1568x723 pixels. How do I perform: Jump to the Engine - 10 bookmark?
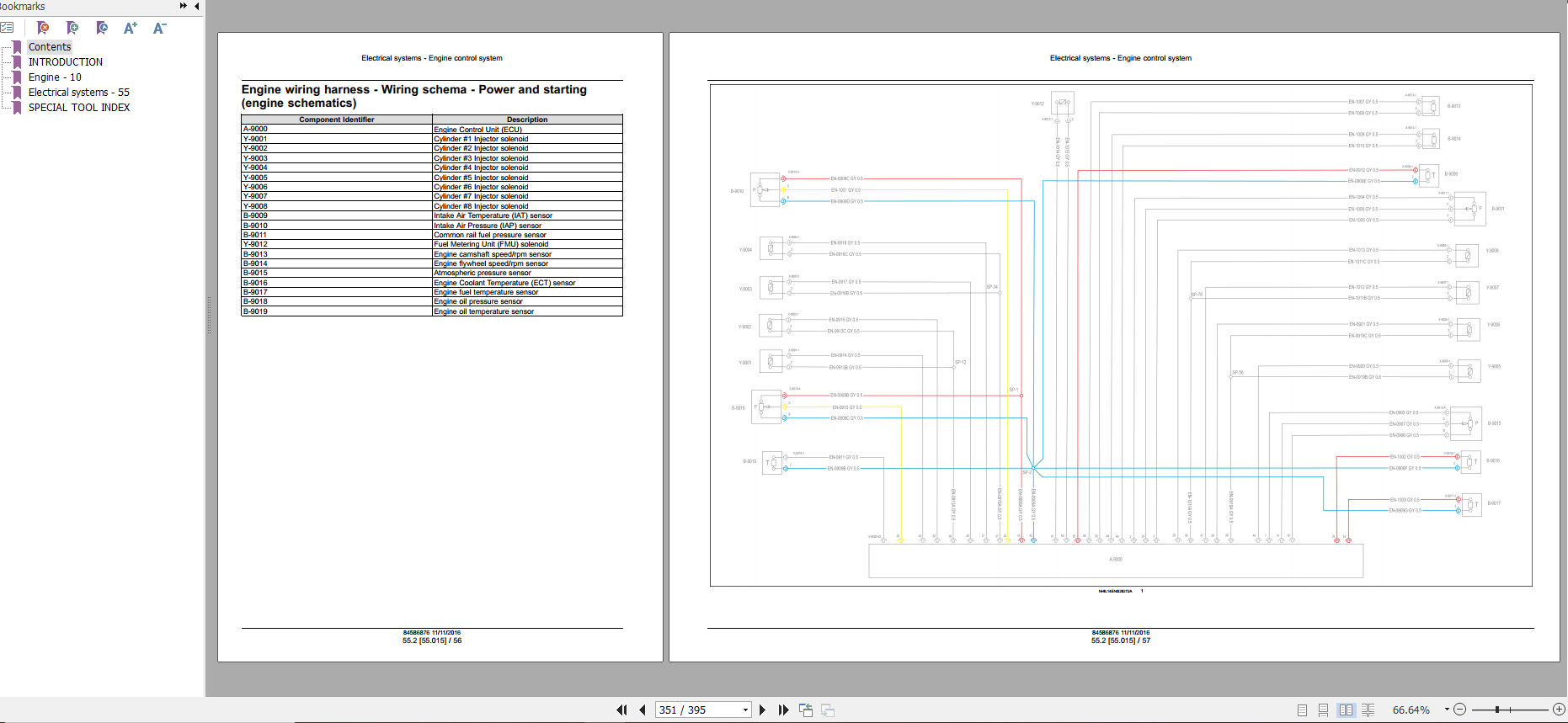click(x=55, y=77)
